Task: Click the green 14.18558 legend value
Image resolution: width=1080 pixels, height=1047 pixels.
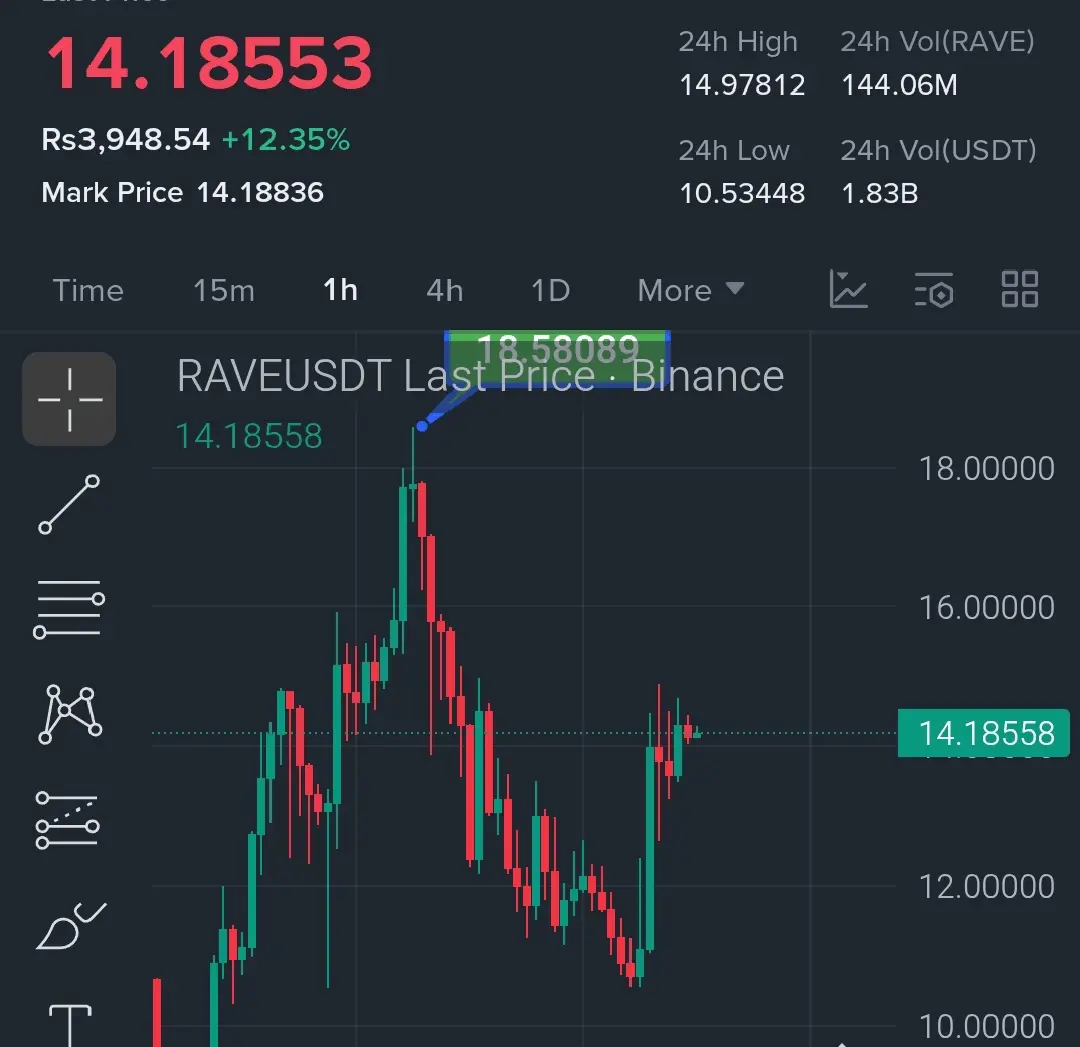Action: (x=249, y=436)
